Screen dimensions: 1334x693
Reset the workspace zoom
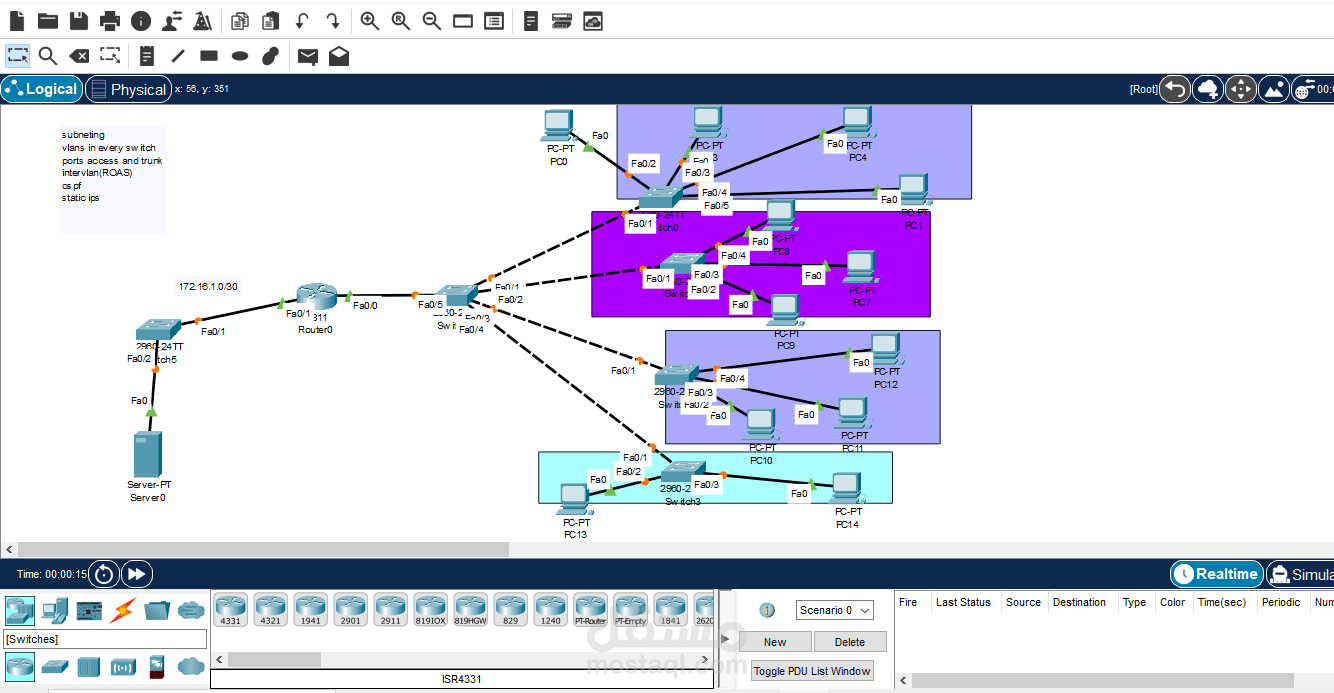(401, 20)
